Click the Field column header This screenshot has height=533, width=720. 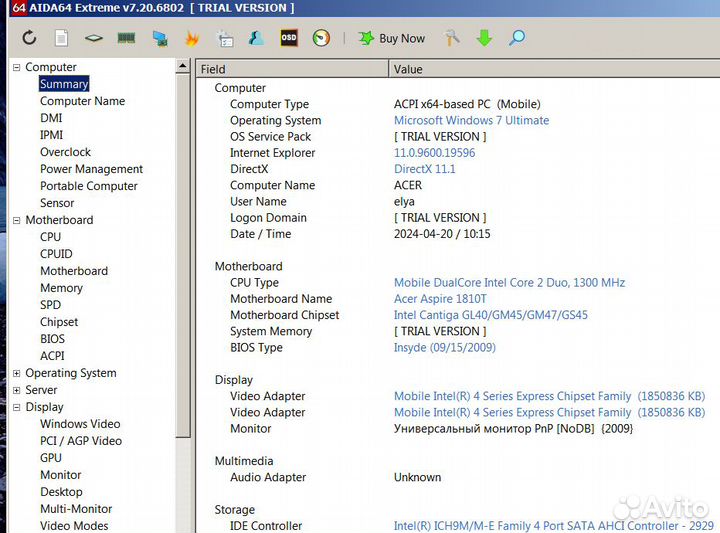[292, 69]
